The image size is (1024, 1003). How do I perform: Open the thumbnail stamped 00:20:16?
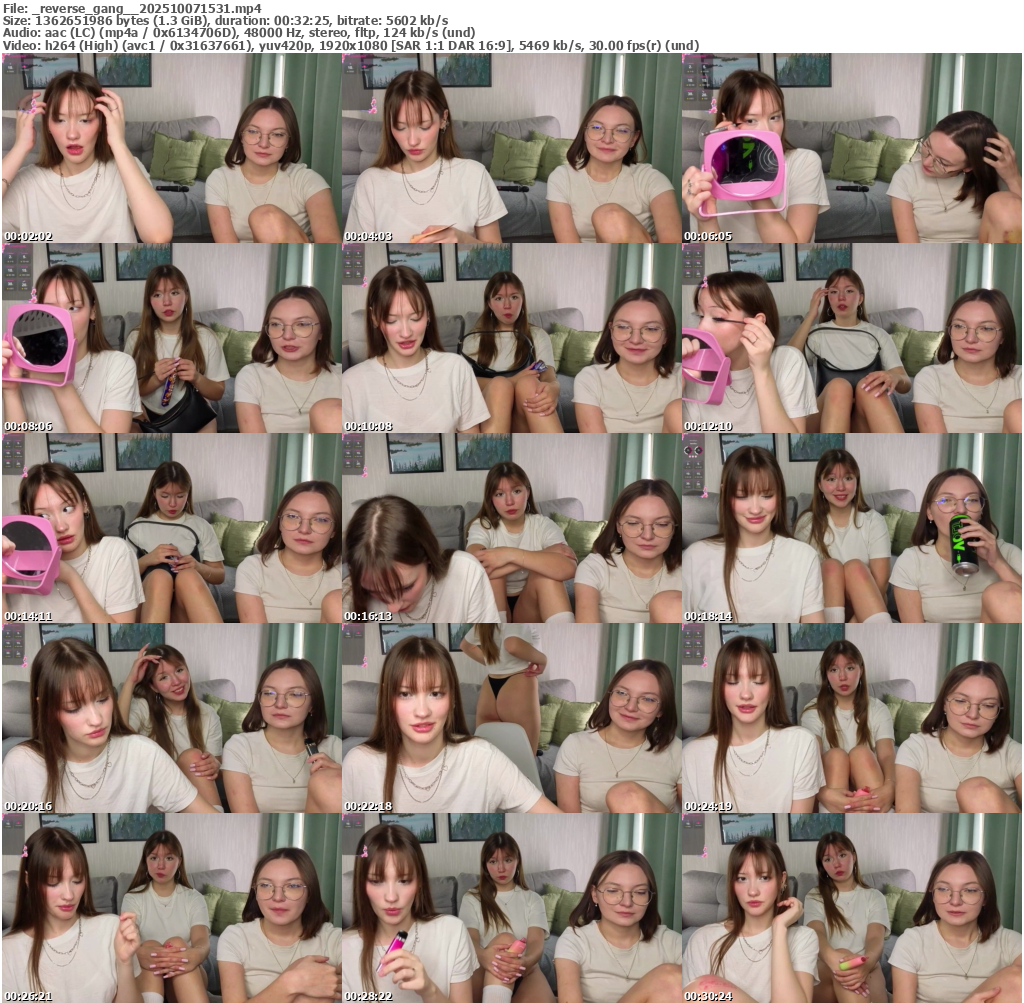tap(172, 718)
